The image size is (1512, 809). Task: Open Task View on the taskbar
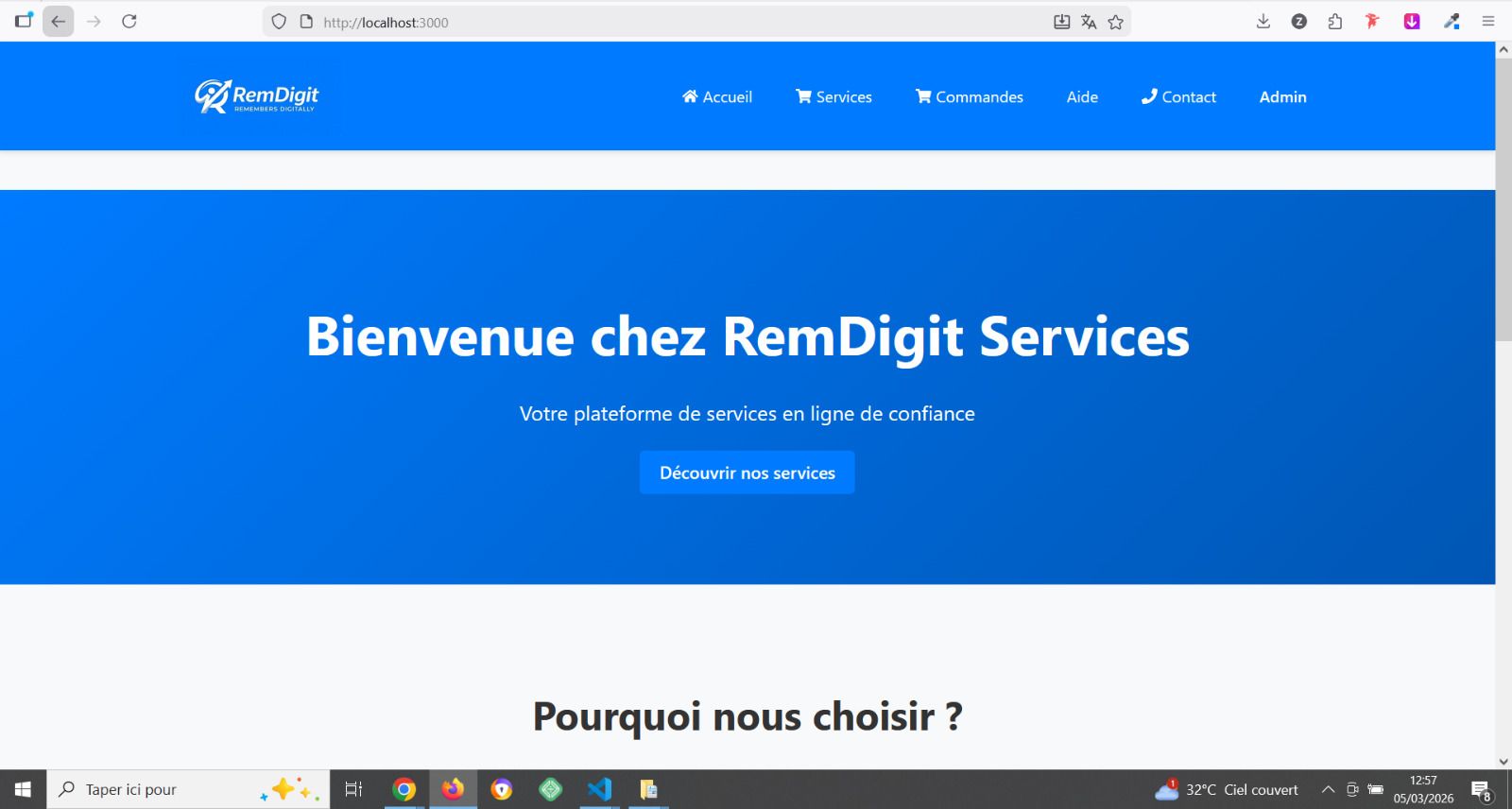pyautogui.click(x=354, y=789)
